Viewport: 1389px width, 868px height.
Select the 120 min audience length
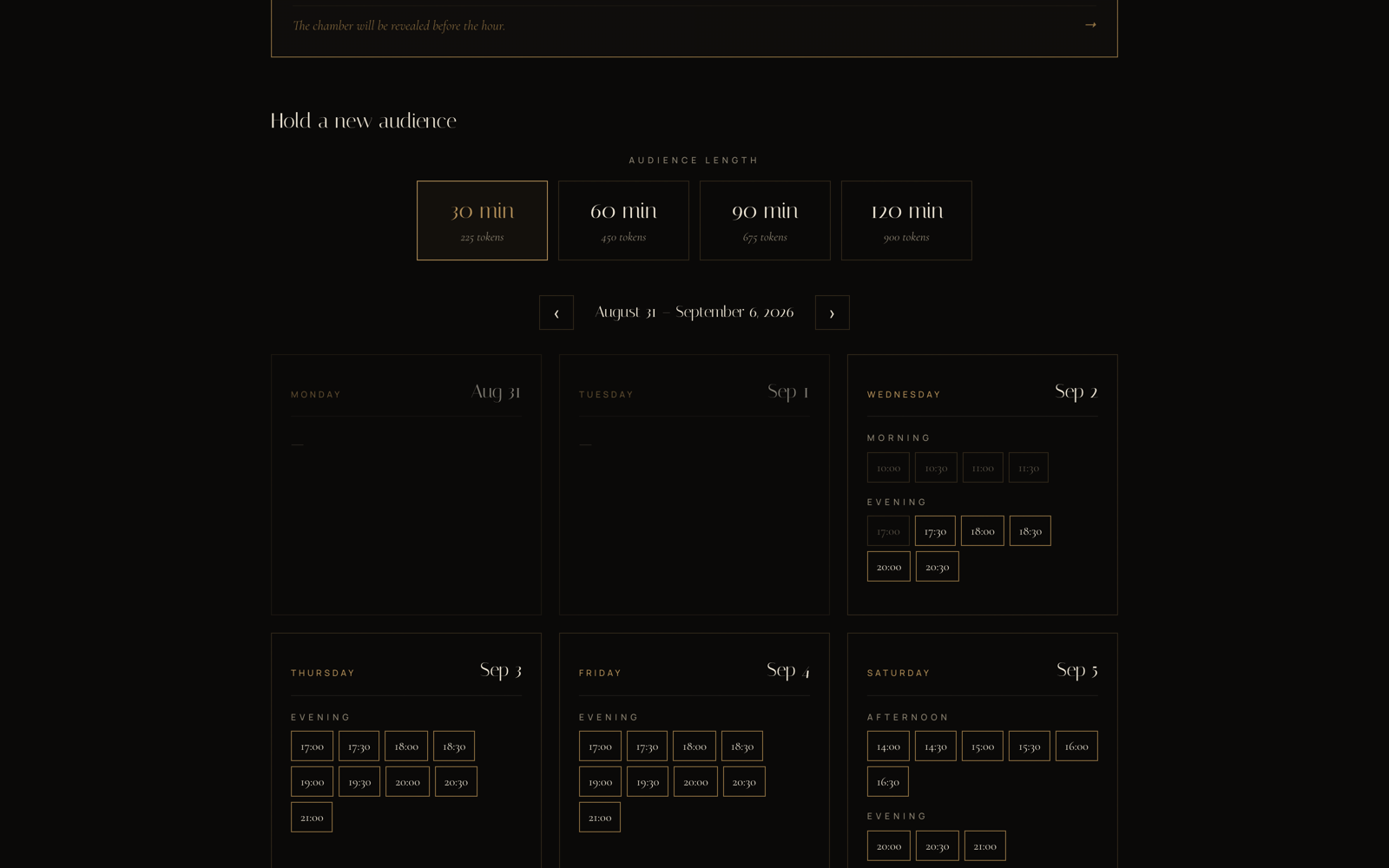(x=906, y=220)
